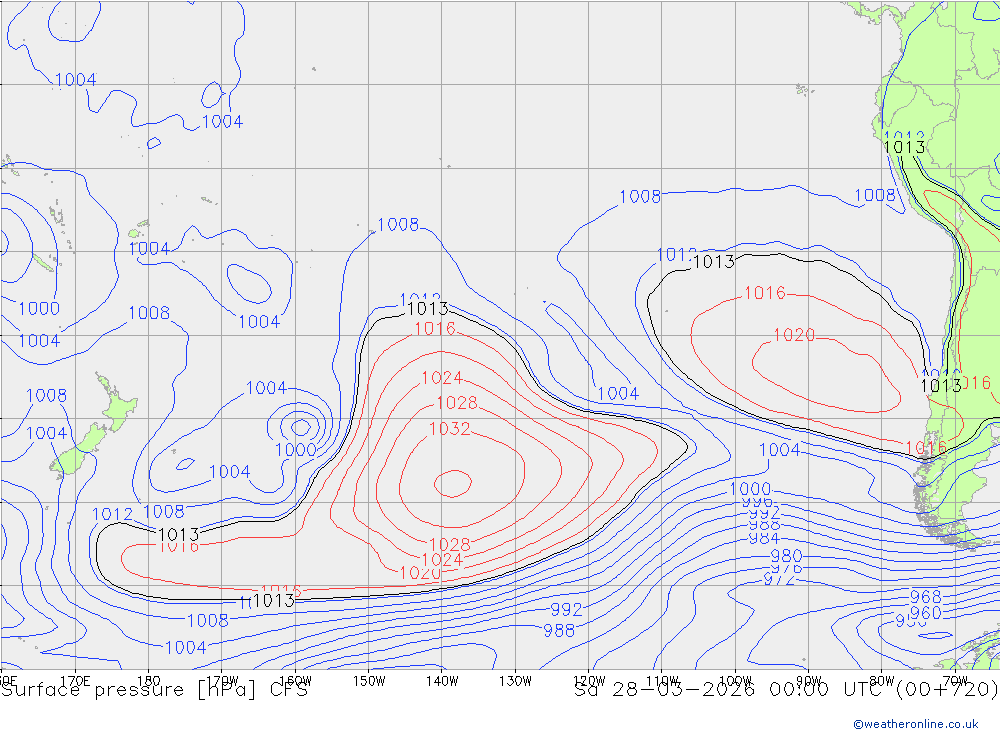The width and height of the screenshot is (1000, 733).
Task: Click the 984 label above the 980
Action: point(764,539)
